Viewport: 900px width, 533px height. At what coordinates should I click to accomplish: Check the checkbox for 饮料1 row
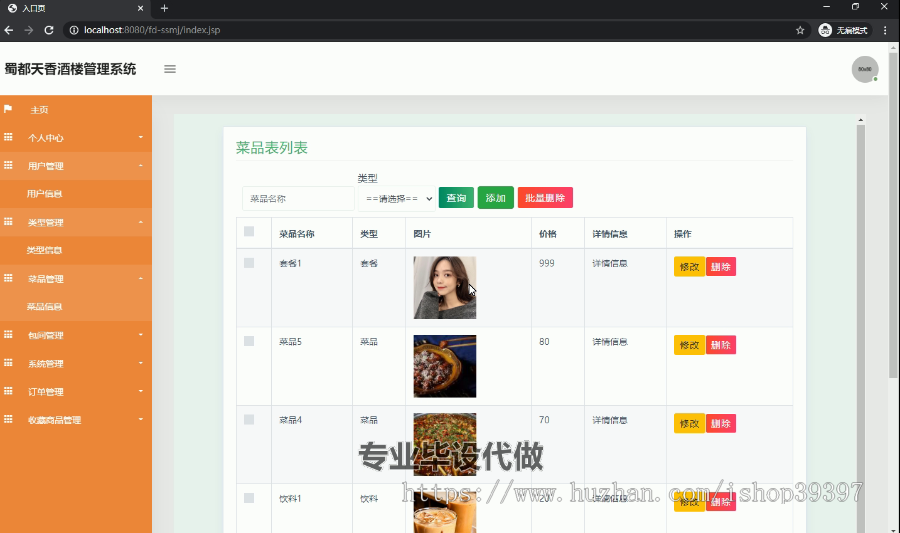249,498
